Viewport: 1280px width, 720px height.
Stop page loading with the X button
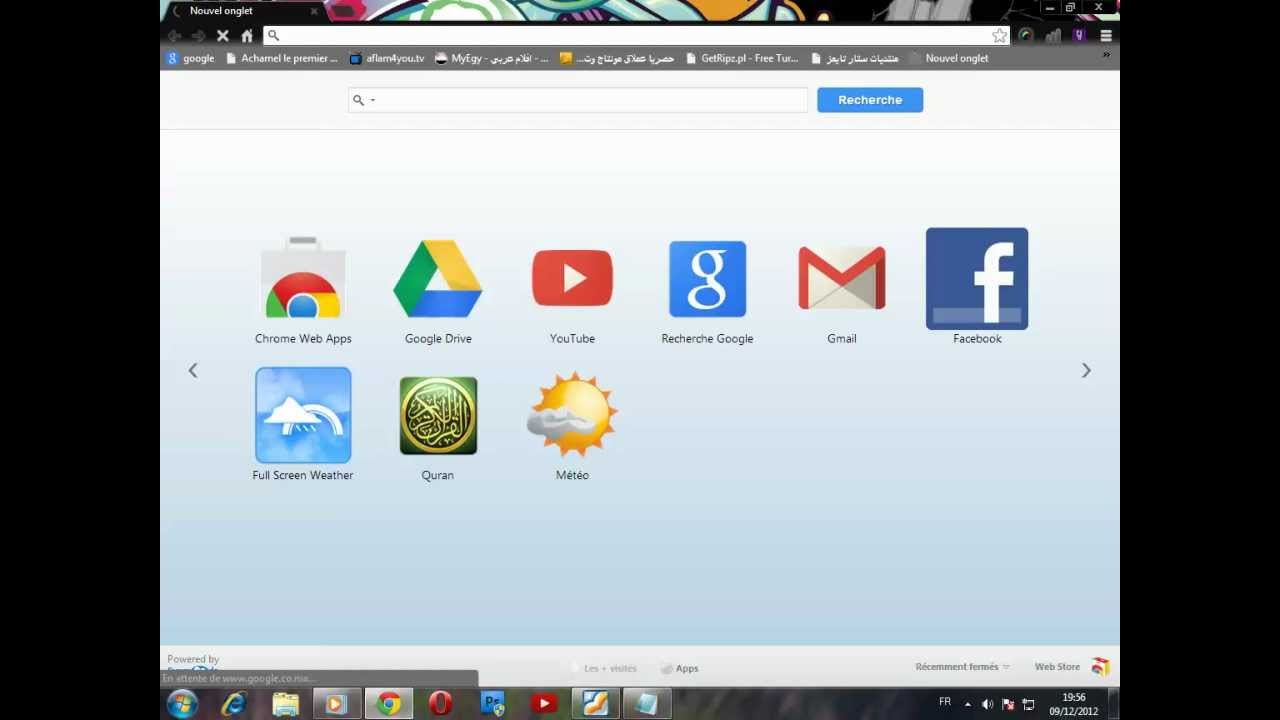point(223,35)
